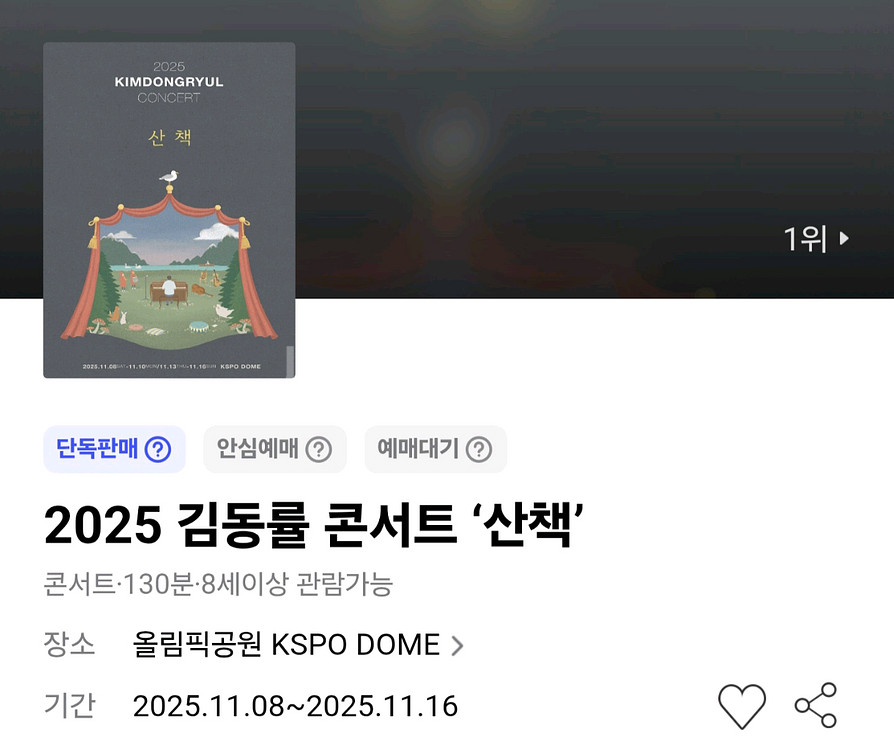Click the 장소 field label
The width and height of the screenshot is (894, 750).
click(x=69, y=644)
